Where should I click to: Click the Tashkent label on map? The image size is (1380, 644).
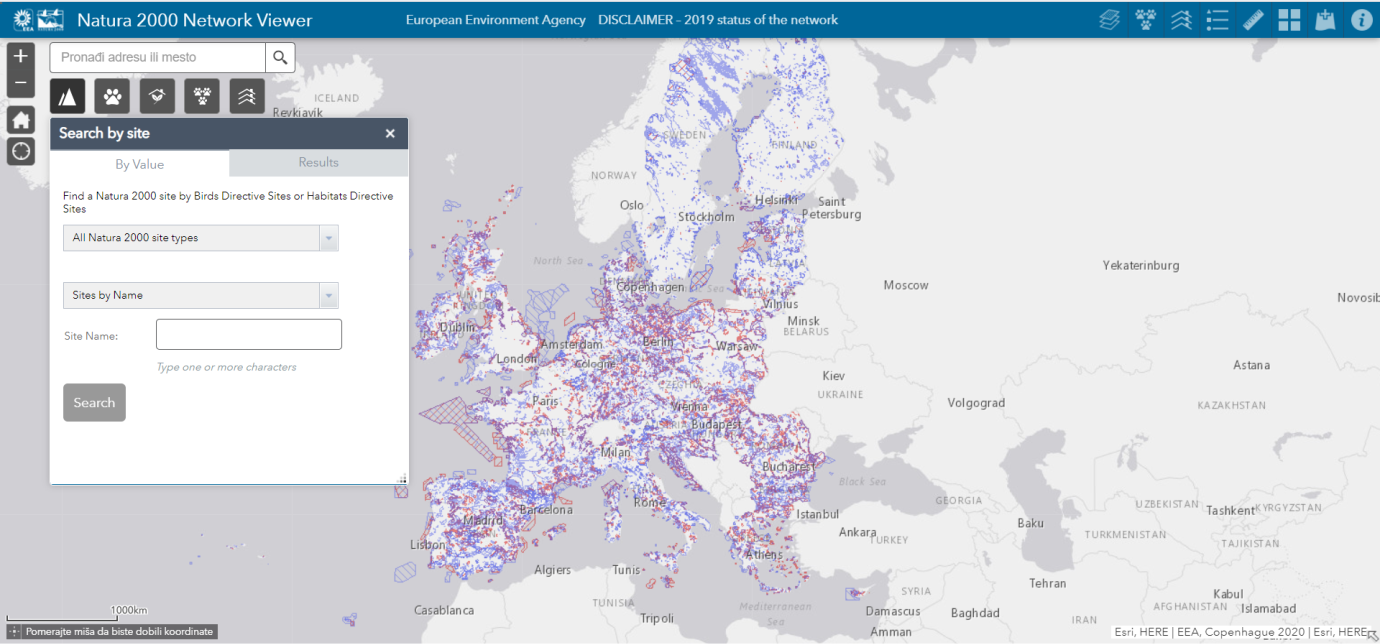(x=1230, y=510)
